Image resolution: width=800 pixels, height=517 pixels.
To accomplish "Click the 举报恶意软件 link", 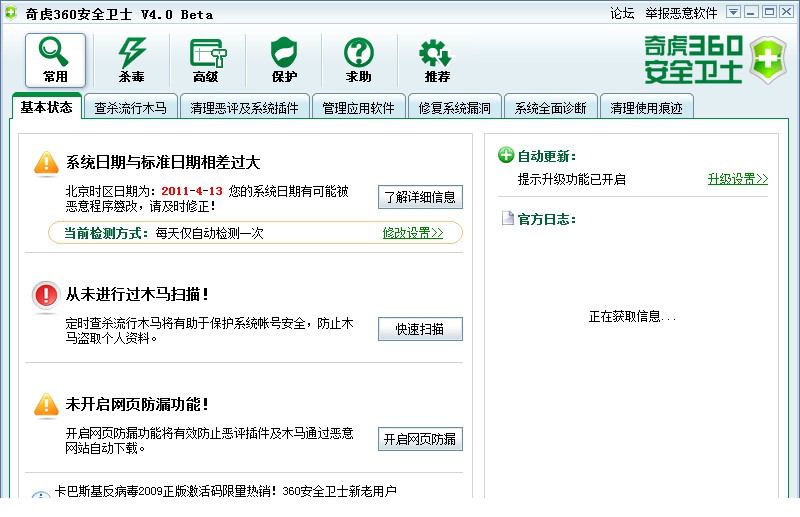I will point(681,13).
